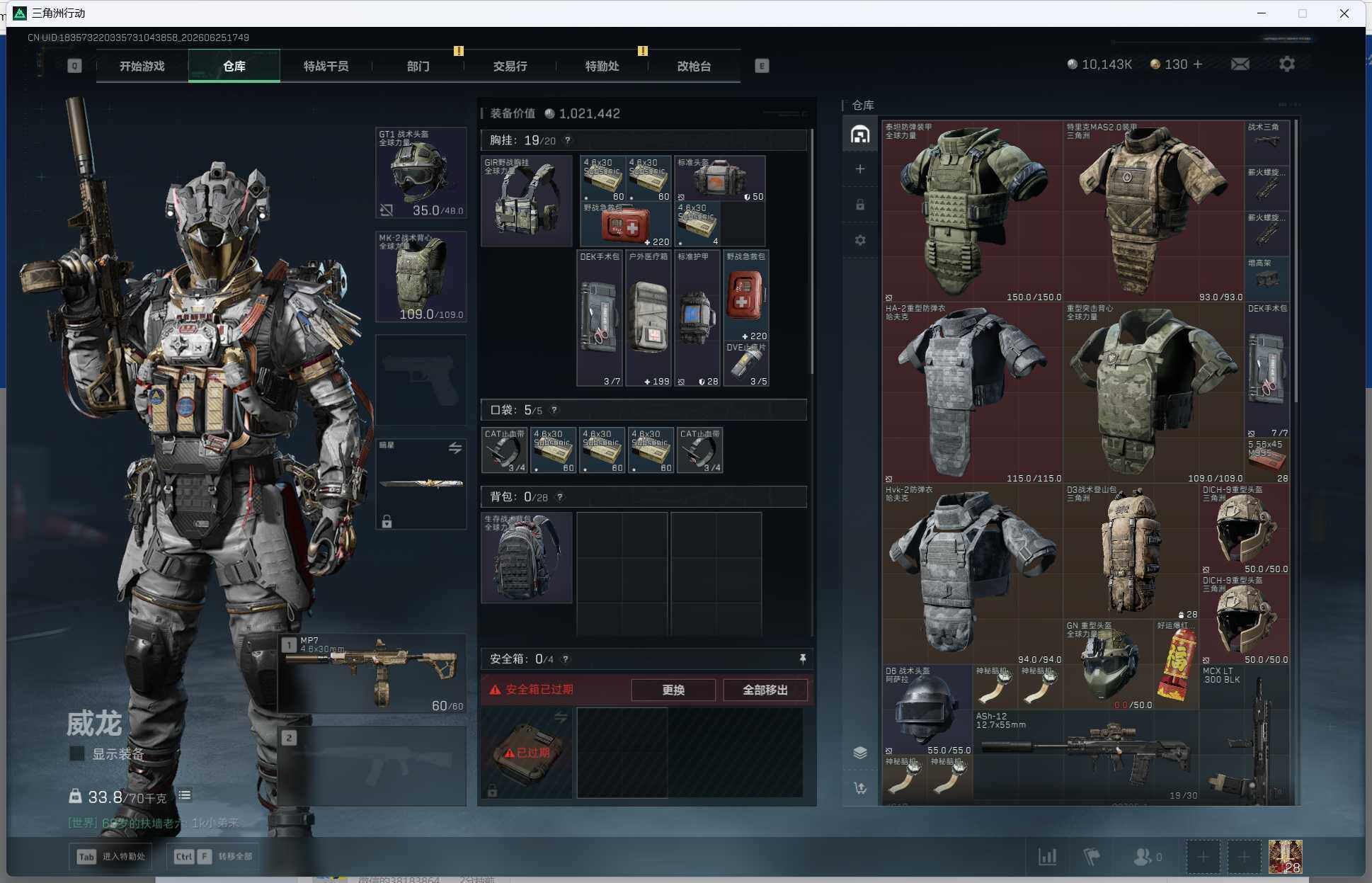Go to the 交易行 tab
Screen dimensions: 1372x883
coord(510,66)
